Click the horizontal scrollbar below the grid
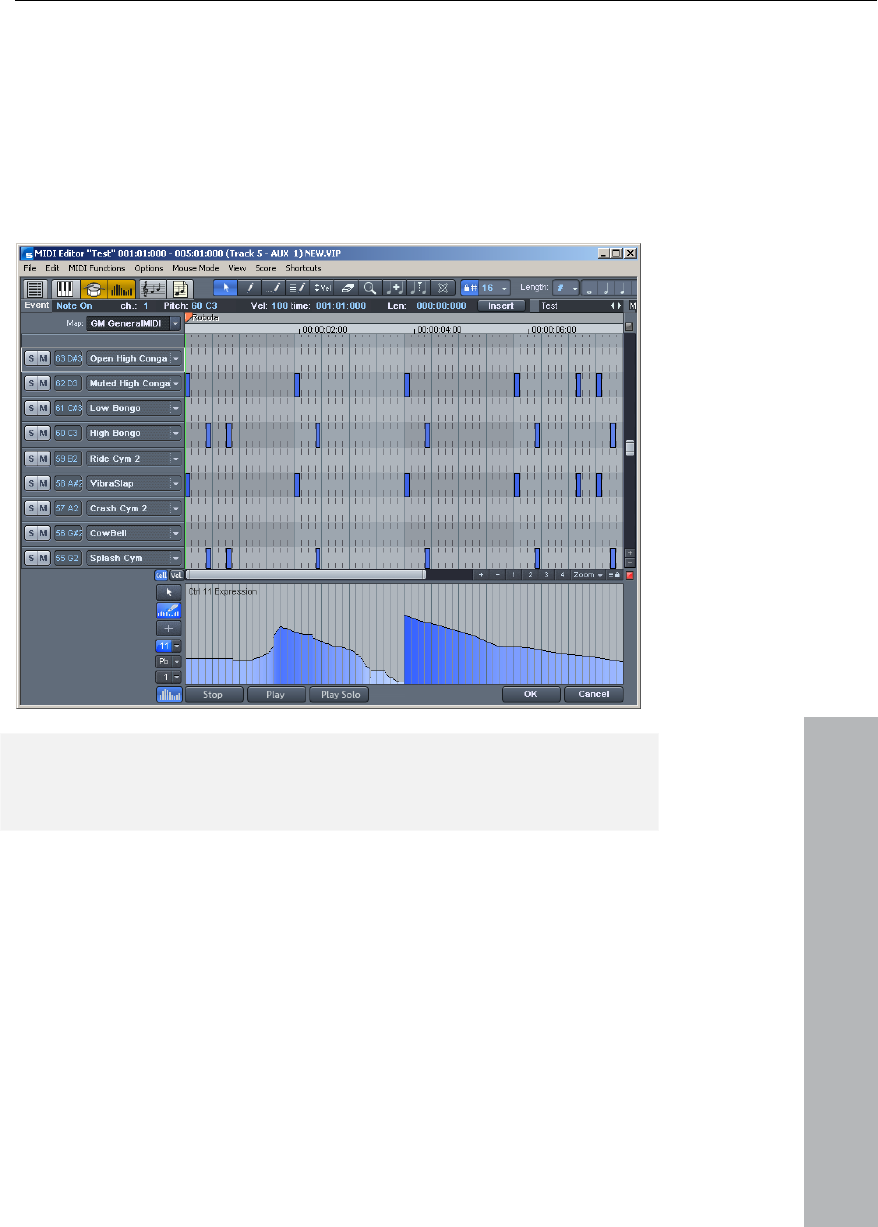Viewport: 878px width, 1227px height. tap(306, 575)
